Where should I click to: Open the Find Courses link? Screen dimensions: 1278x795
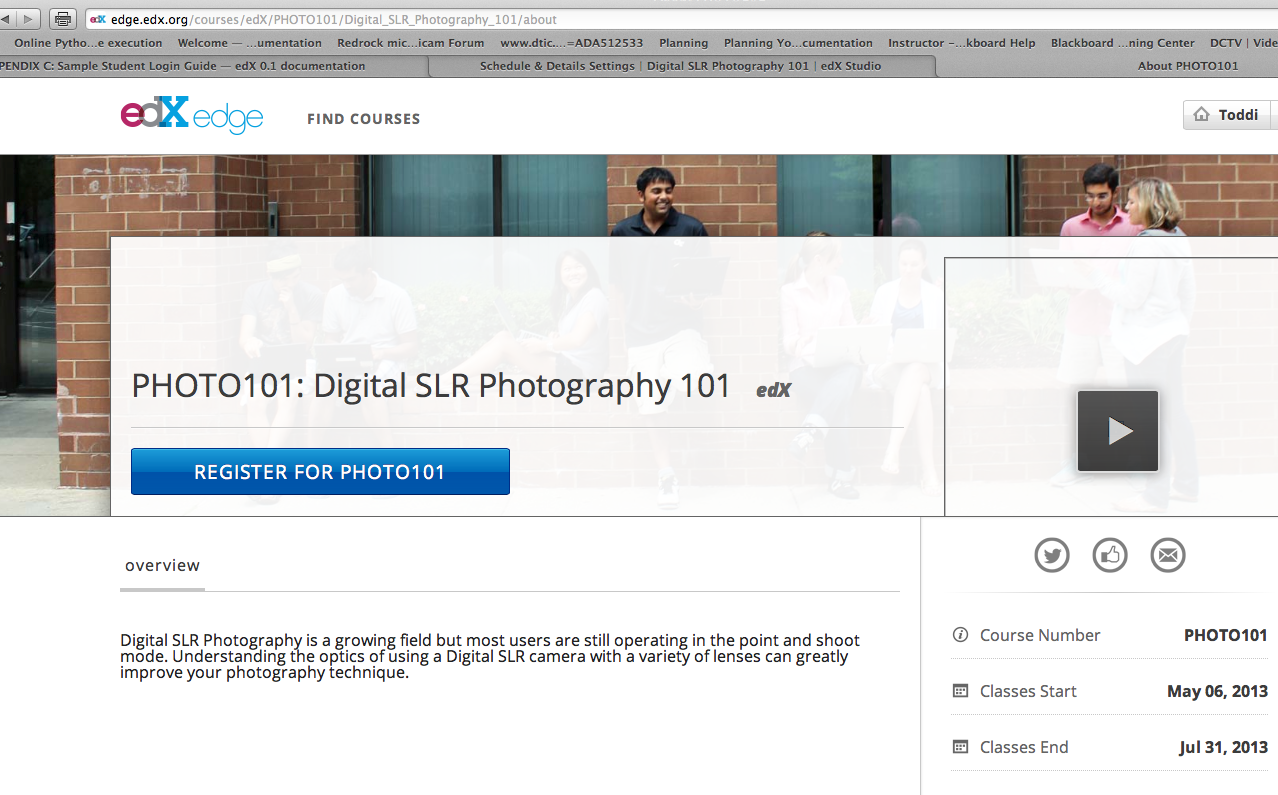(363, 119)
